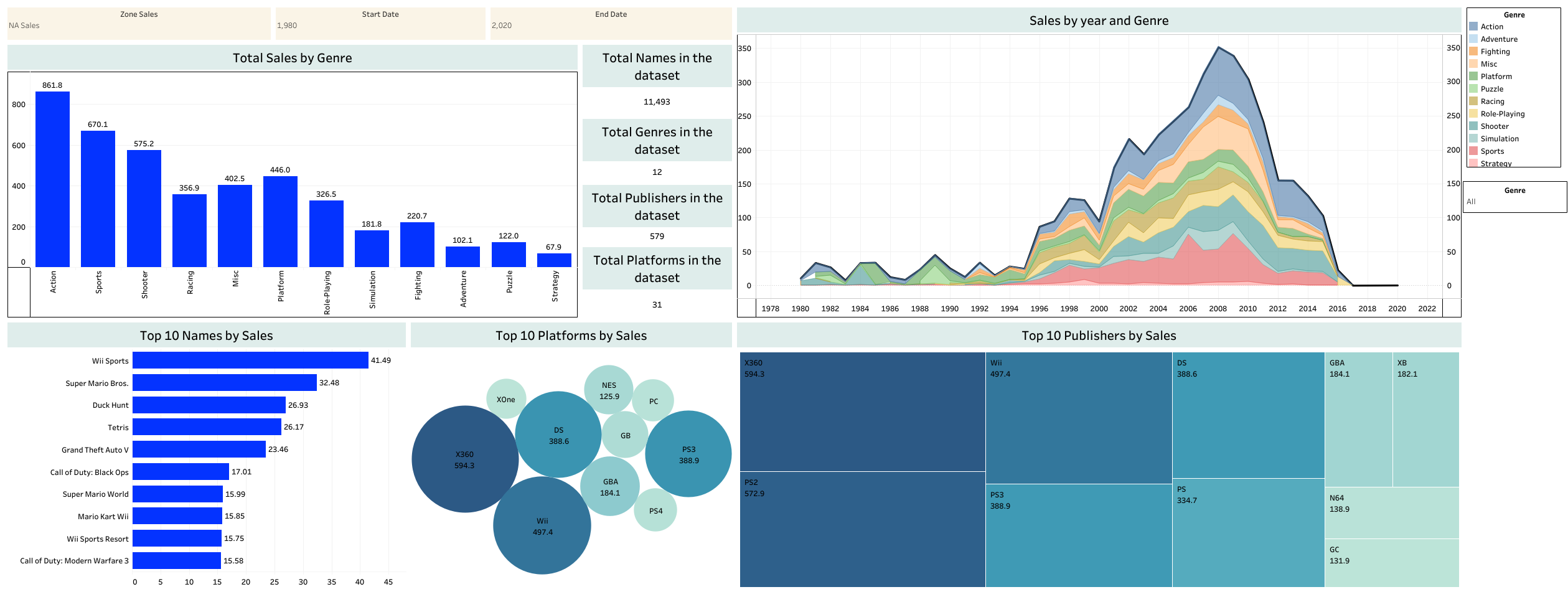Select the Action bar in Total Sales by Genre
1568x597 pixels.
[52, 179]
